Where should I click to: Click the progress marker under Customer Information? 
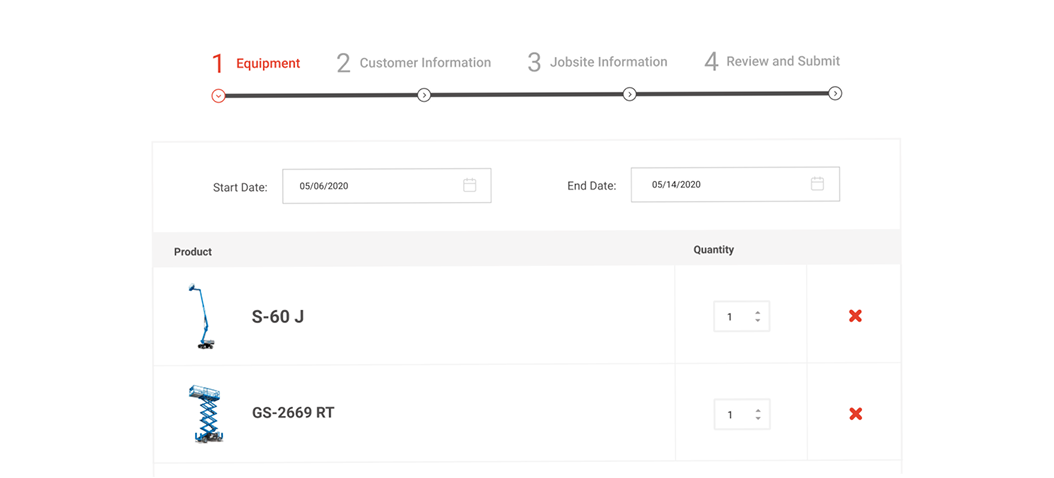[424, 95]
